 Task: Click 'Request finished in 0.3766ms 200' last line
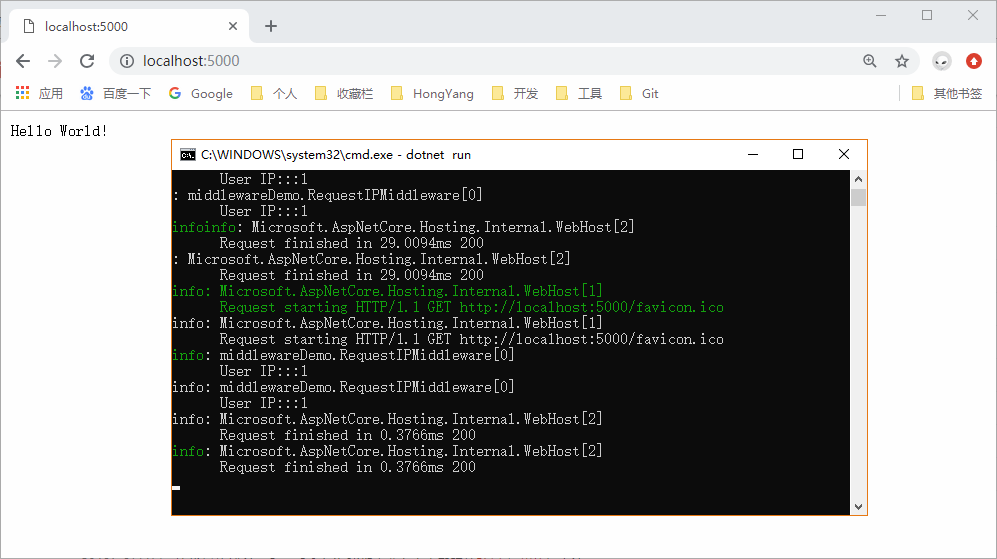click(347, 467)
